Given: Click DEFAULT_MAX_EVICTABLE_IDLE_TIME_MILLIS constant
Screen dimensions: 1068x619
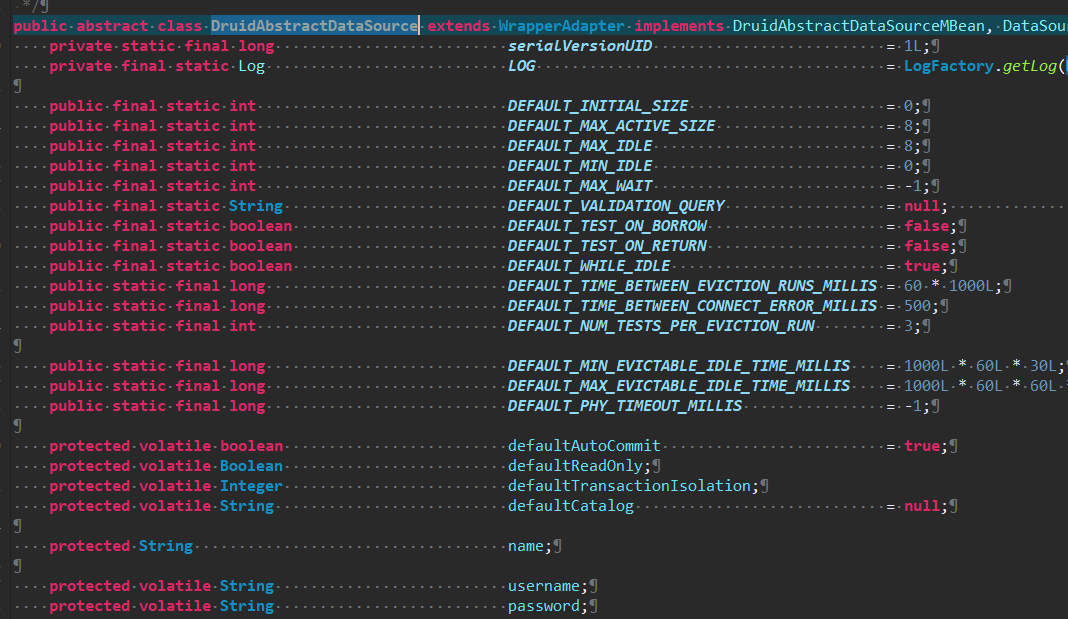Looking at the screenshot, I should click(x=679, y=385).
